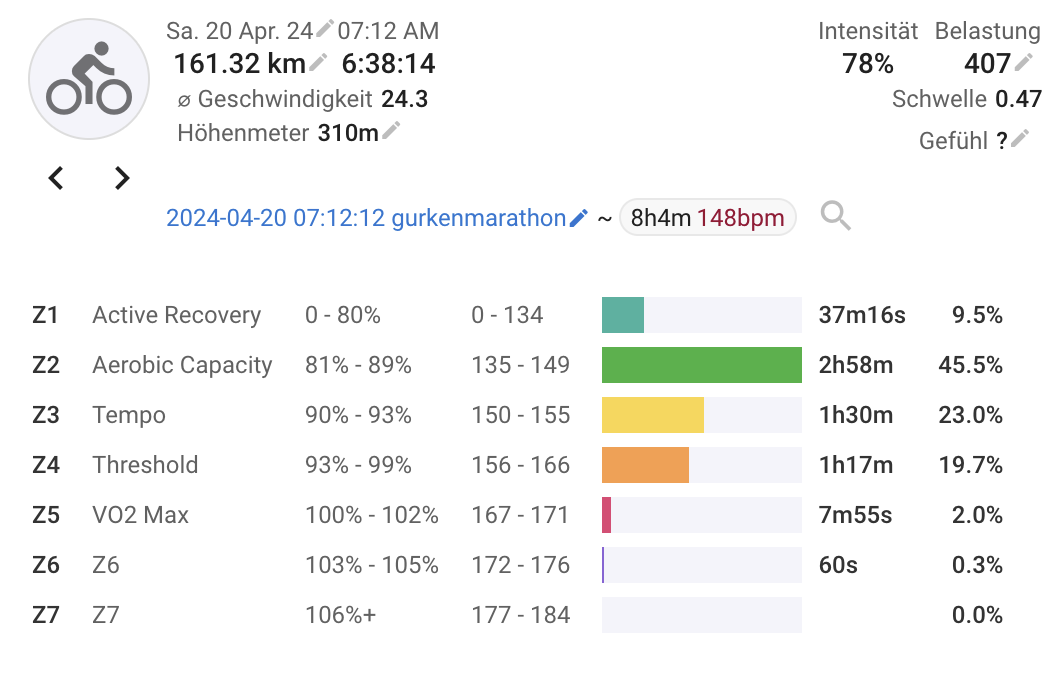
Task: Go to previous activity with left chevron
Action: (56, 178)
